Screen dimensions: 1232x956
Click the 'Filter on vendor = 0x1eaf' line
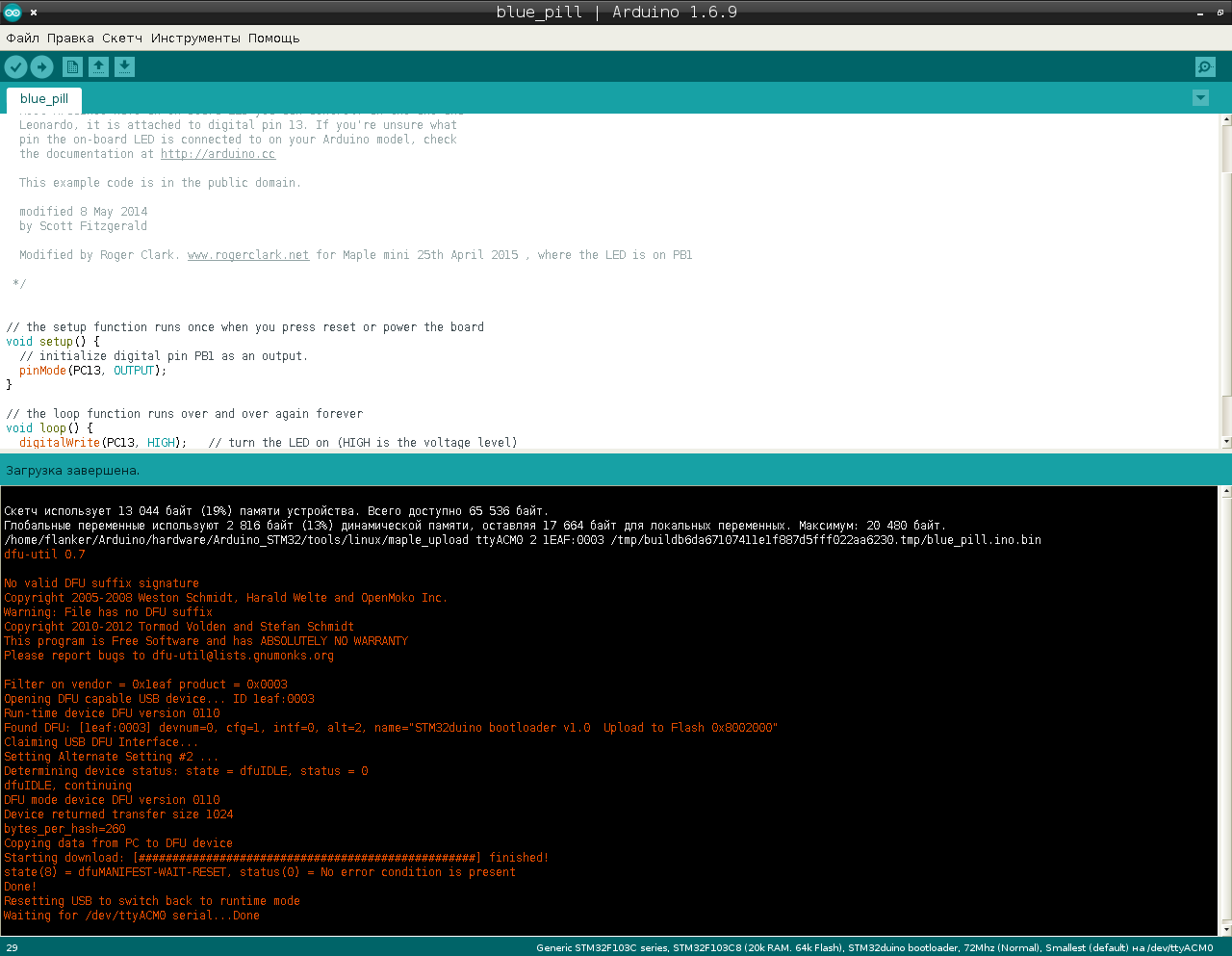pyautogui.click(x=145, y=685)
